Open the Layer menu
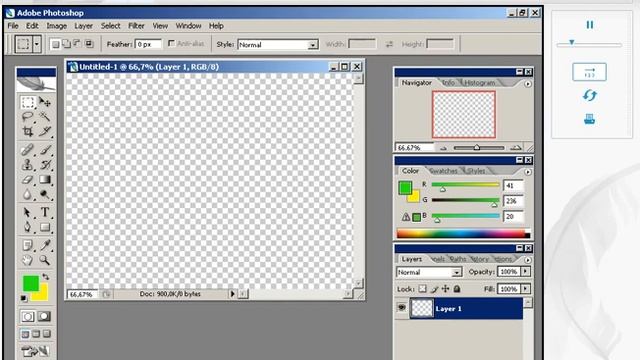 (x=83, y=26)
